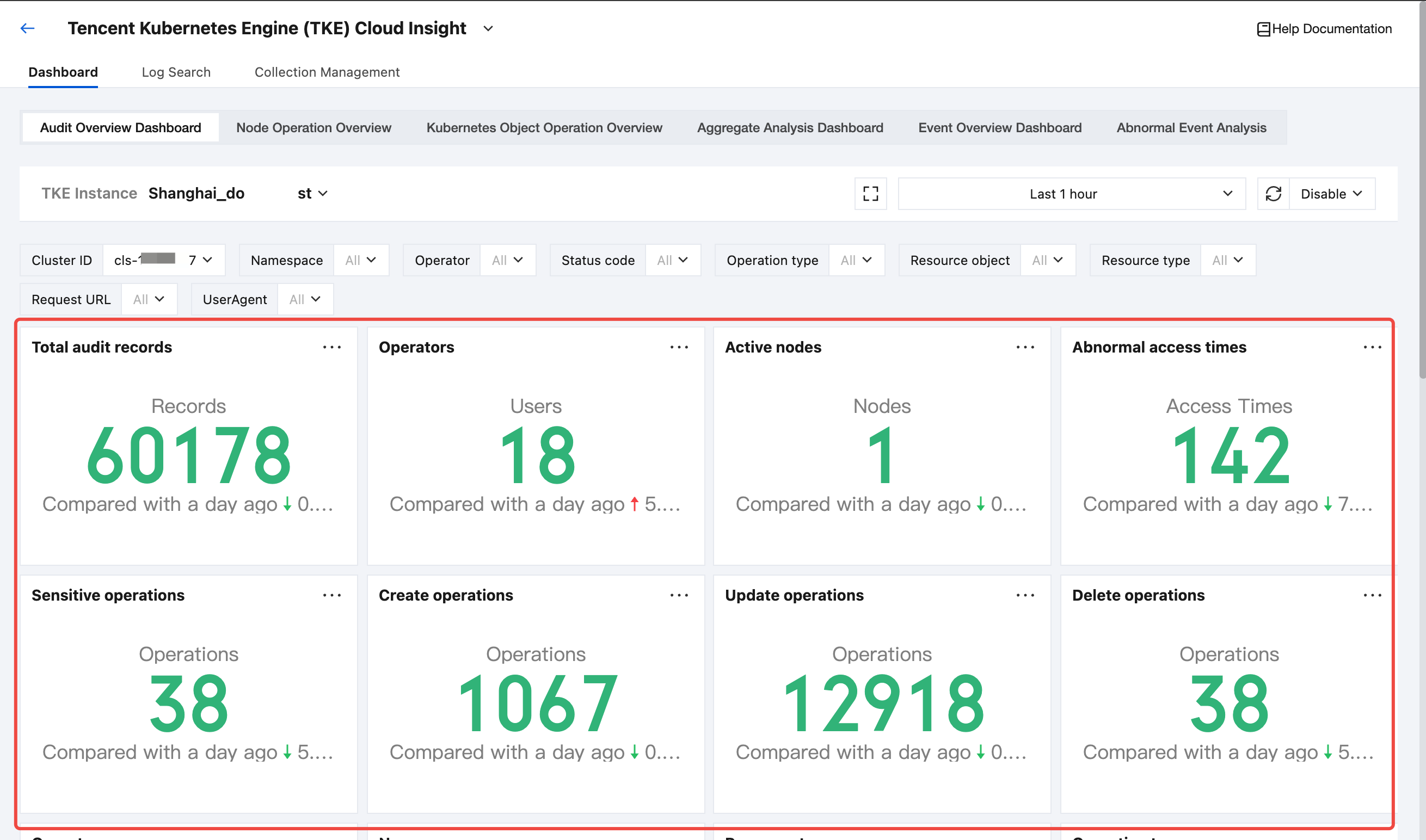Open the Sensitive operations ellipsis menu
The image size is (1426, 840).
[331, 595]
